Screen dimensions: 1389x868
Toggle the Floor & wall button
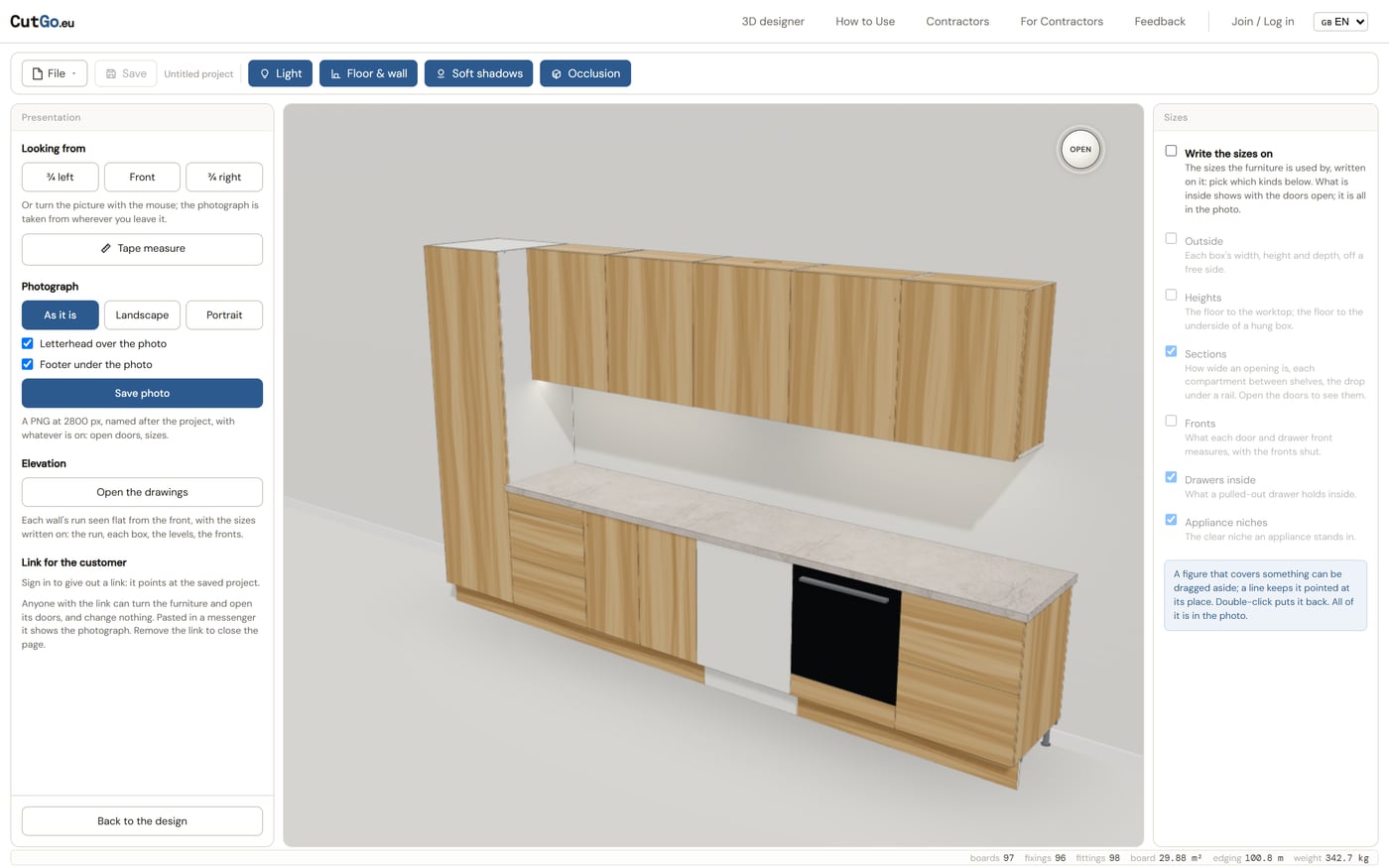[x=368, y=73]
